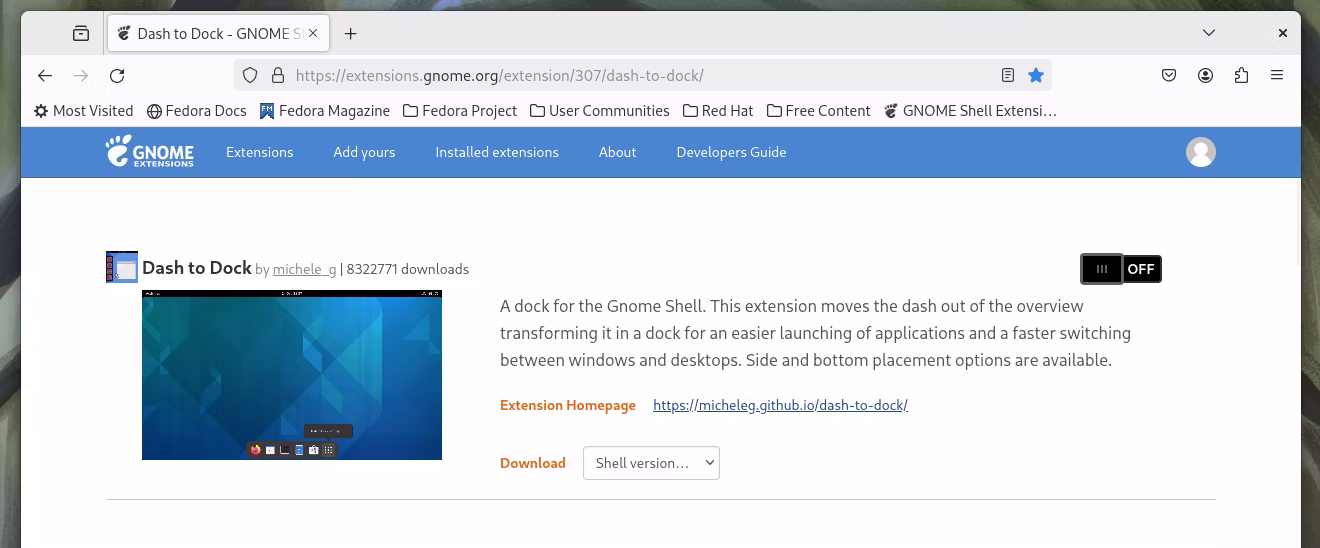Go back to previous page

45,75
